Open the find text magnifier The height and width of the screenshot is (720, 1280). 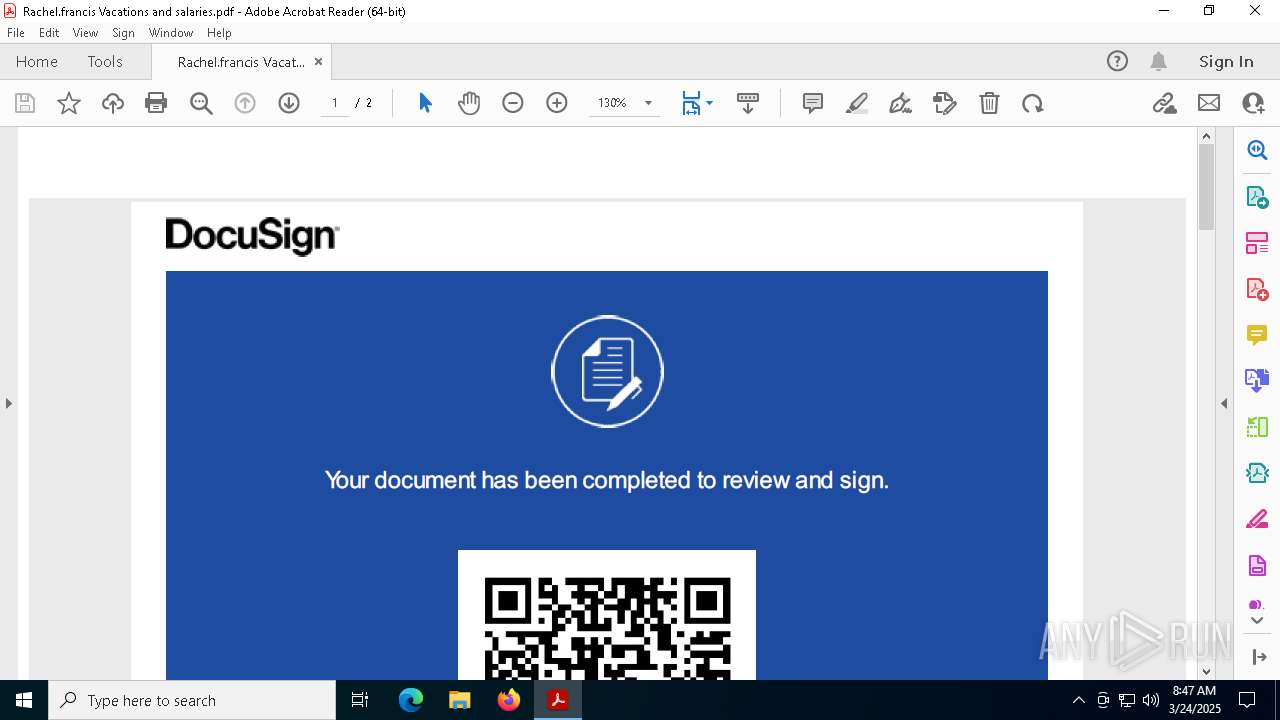click(201, 103)
